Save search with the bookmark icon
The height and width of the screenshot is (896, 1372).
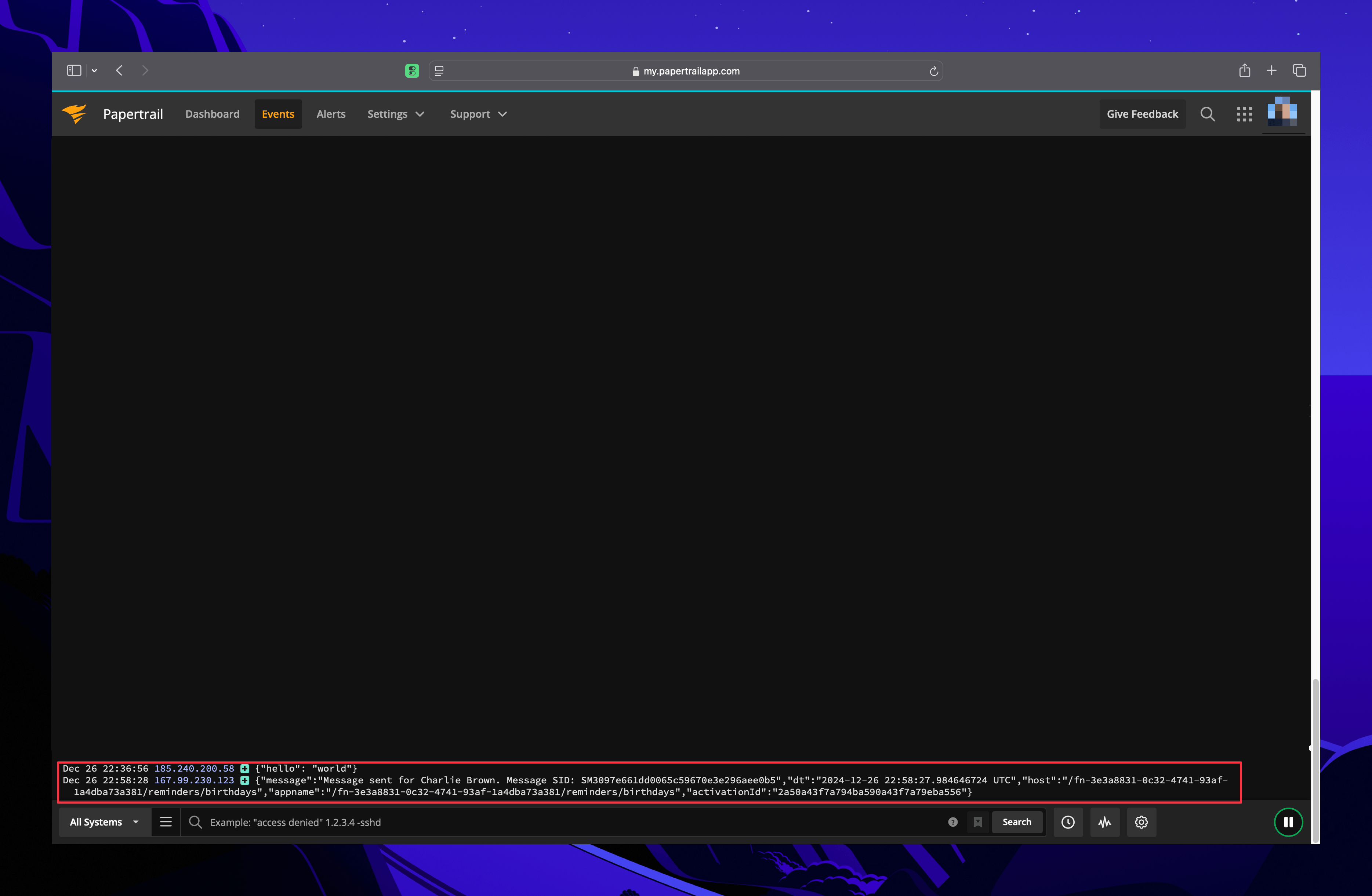click(978, 822)
